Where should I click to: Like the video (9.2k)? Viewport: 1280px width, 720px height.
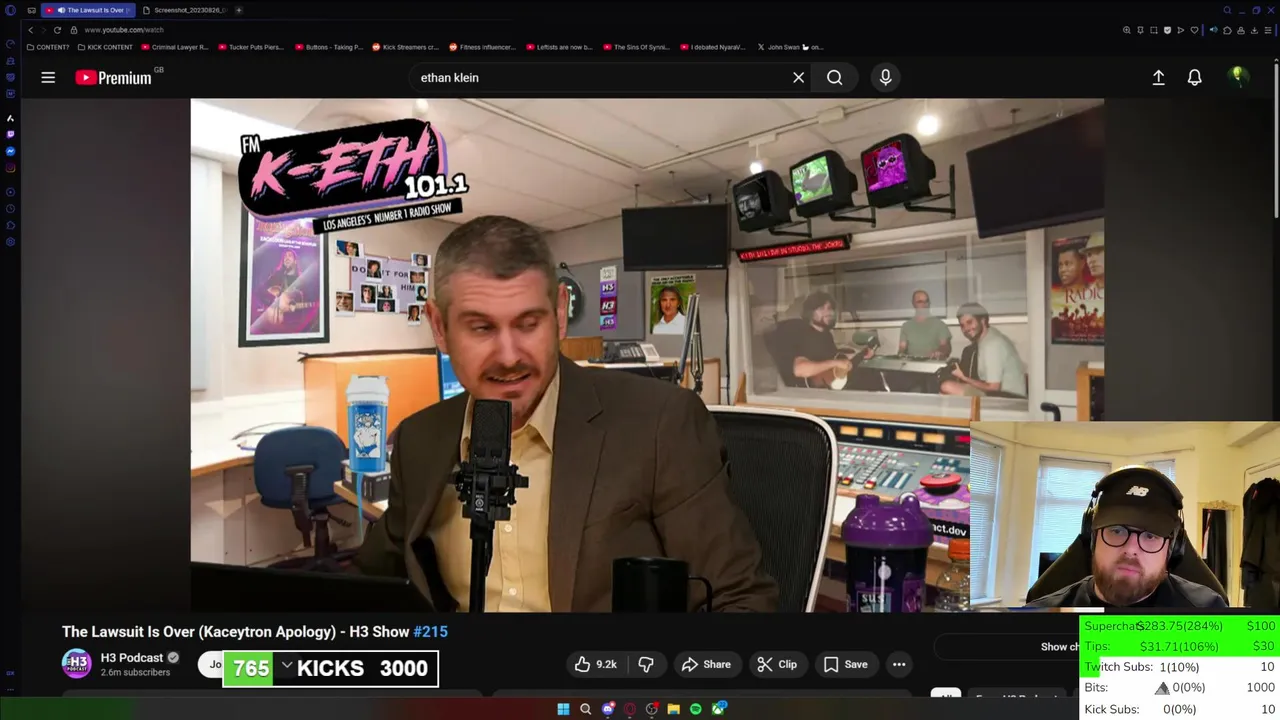596,664
